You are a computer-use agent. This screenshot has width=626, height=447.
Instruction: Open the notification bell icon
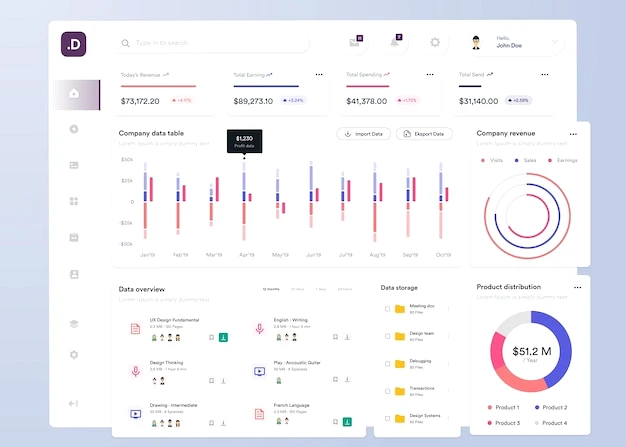pos(394,42)
